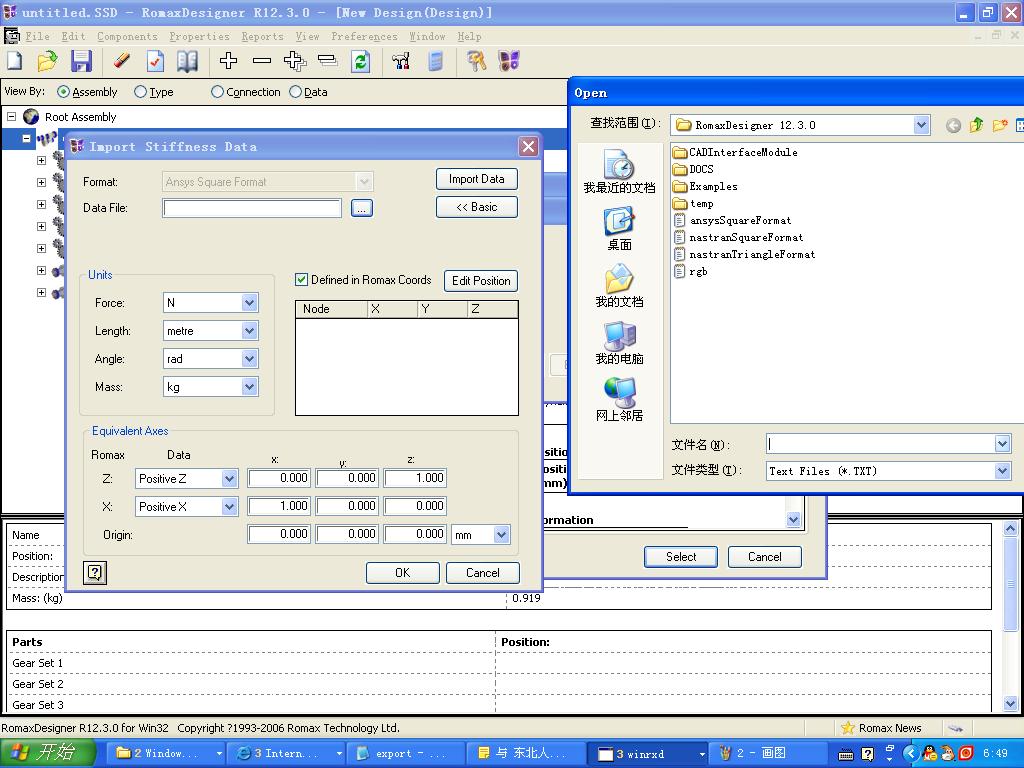Click OK in Import Stiffness Data dialog

click(403, 573)
